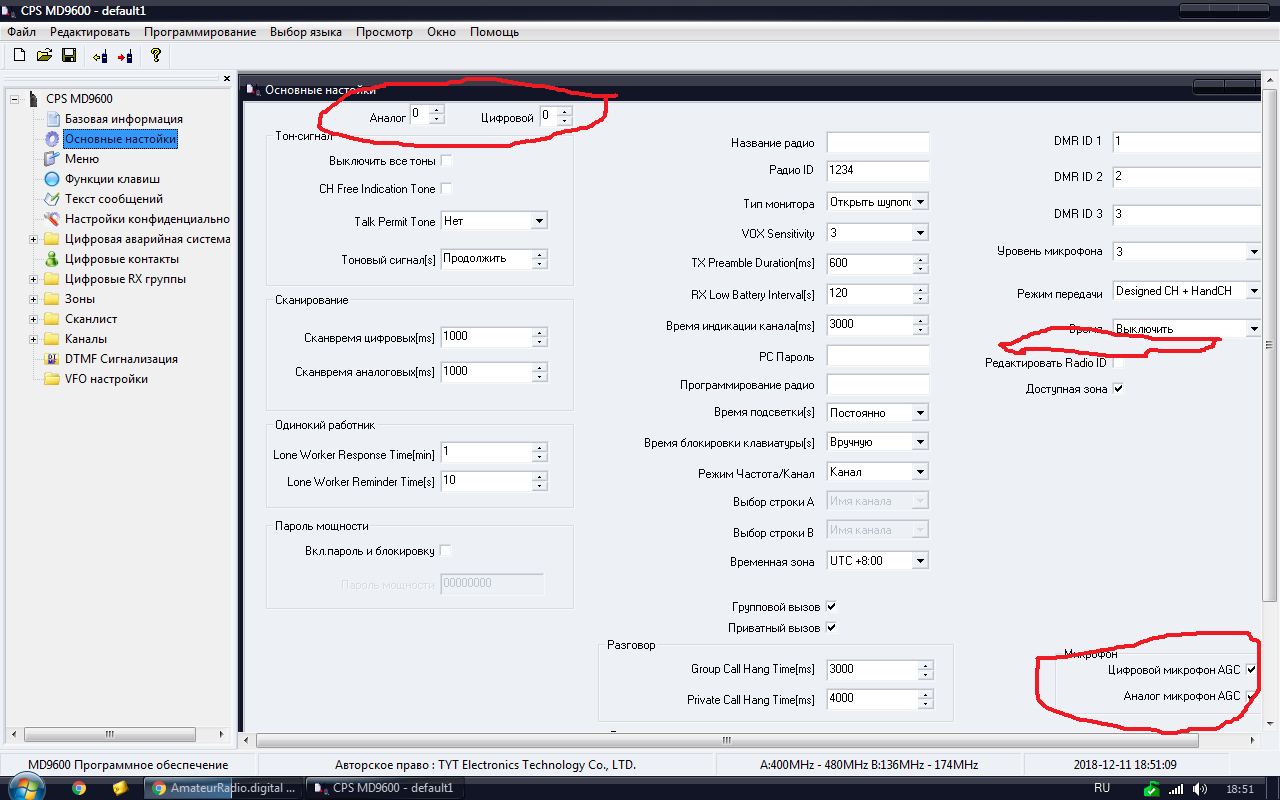Click the Название радио input field
Viewport: 1280px width, 800px height.
(x=878, y=143)
